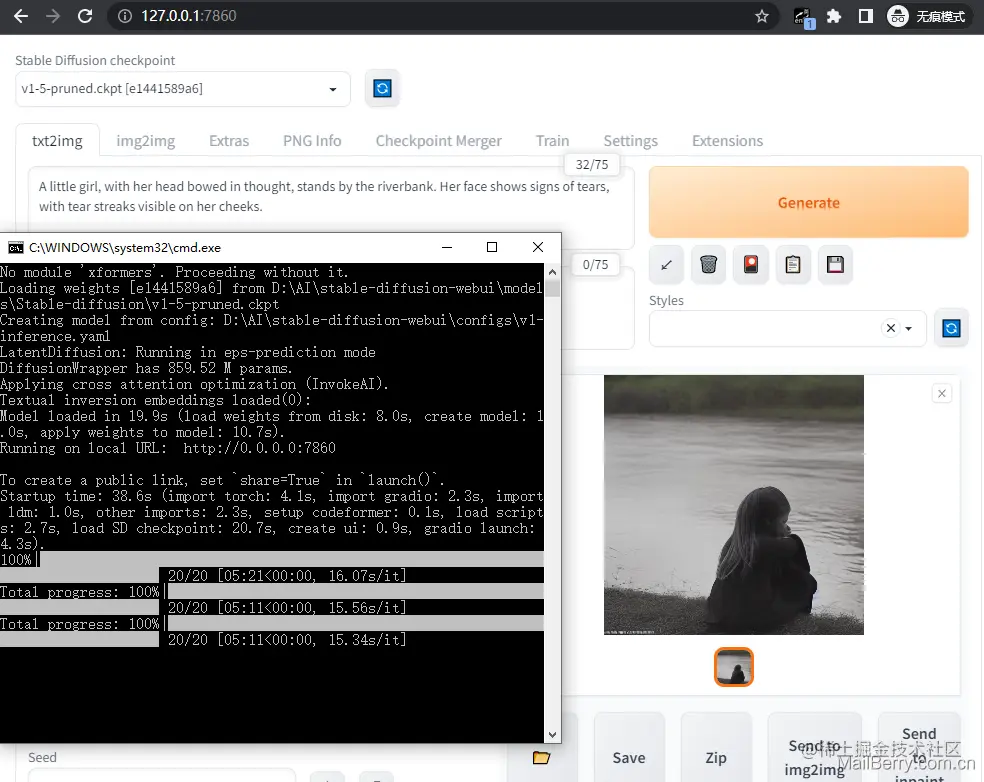
Task: Expand the Styles dropdown arrow
Action: click(909, 328)
